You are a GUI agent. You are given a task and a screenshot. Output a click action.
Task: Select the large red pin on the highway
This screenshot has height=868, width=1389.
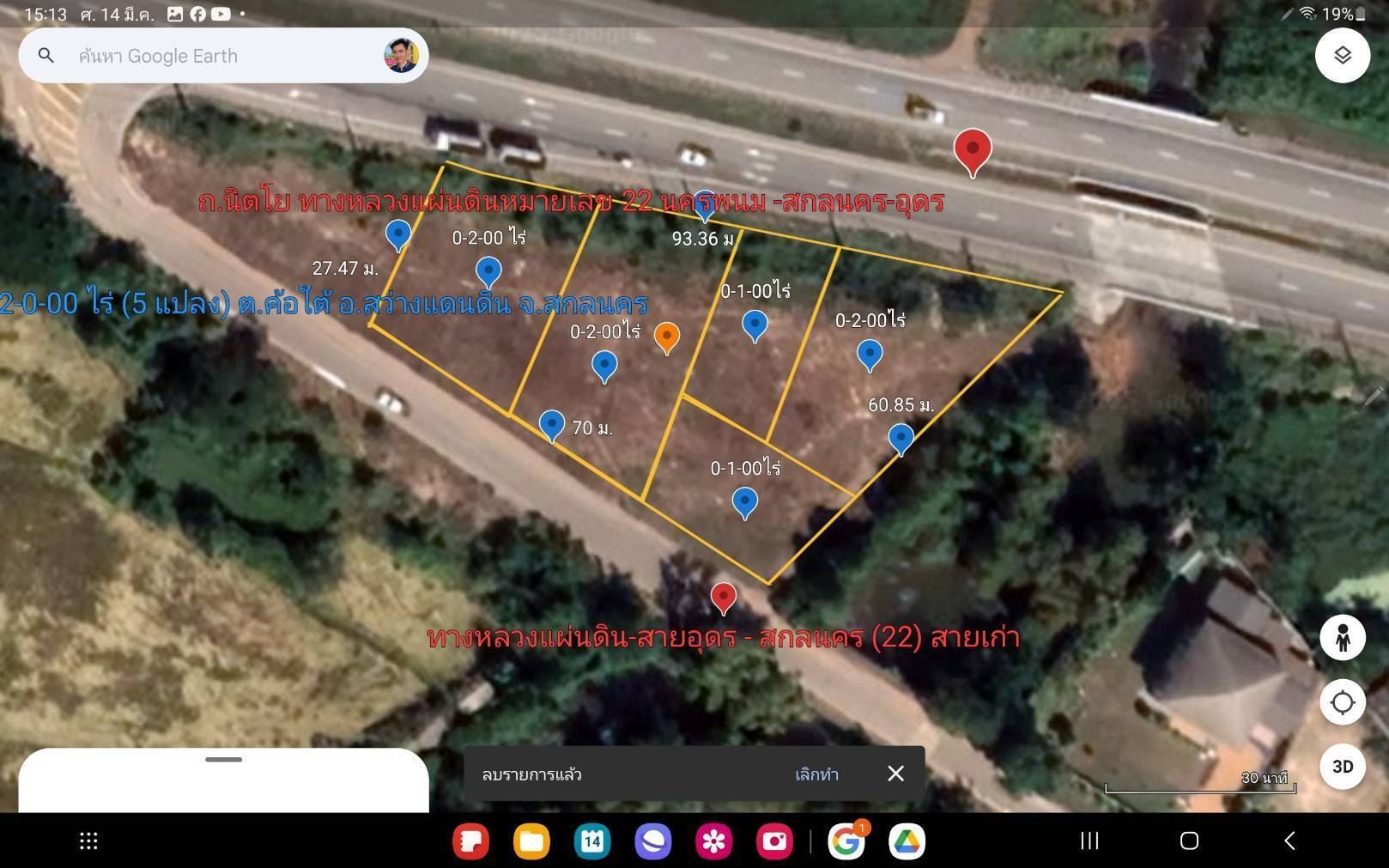pos(973,153)
